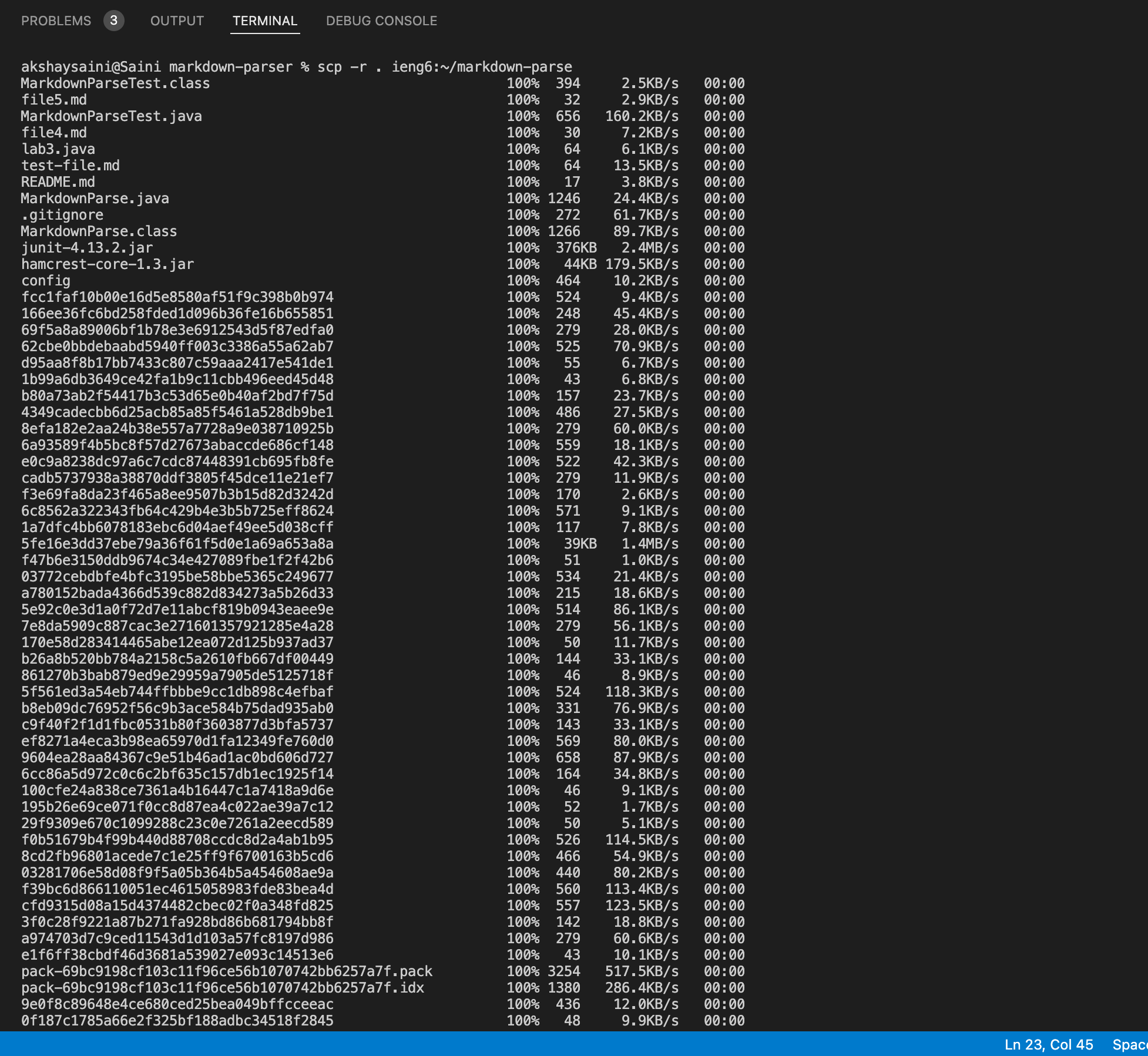This screenshot has height=1056, width=1148.
Task: Select the junit-4.13.2.jar line
Action: coord(85,248)
